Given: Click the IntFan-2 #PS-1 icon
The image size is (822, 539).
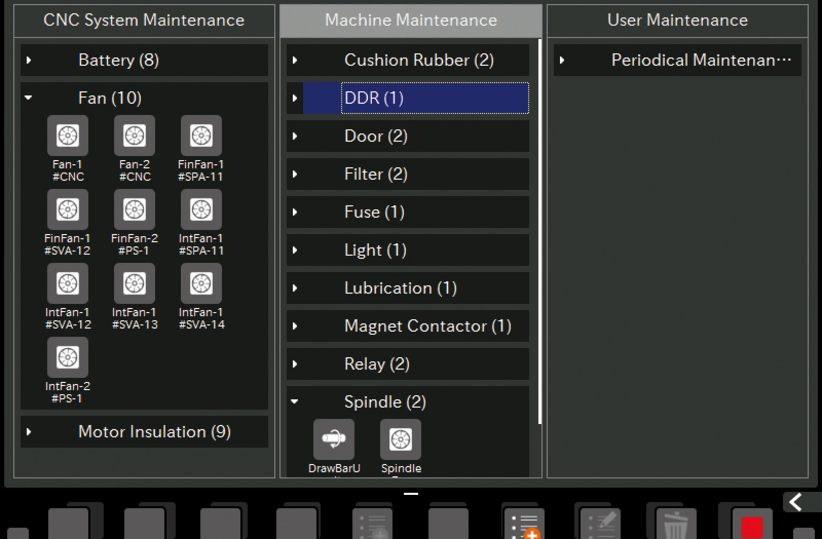Looking at the screenshot, I should tap(68, 358).
